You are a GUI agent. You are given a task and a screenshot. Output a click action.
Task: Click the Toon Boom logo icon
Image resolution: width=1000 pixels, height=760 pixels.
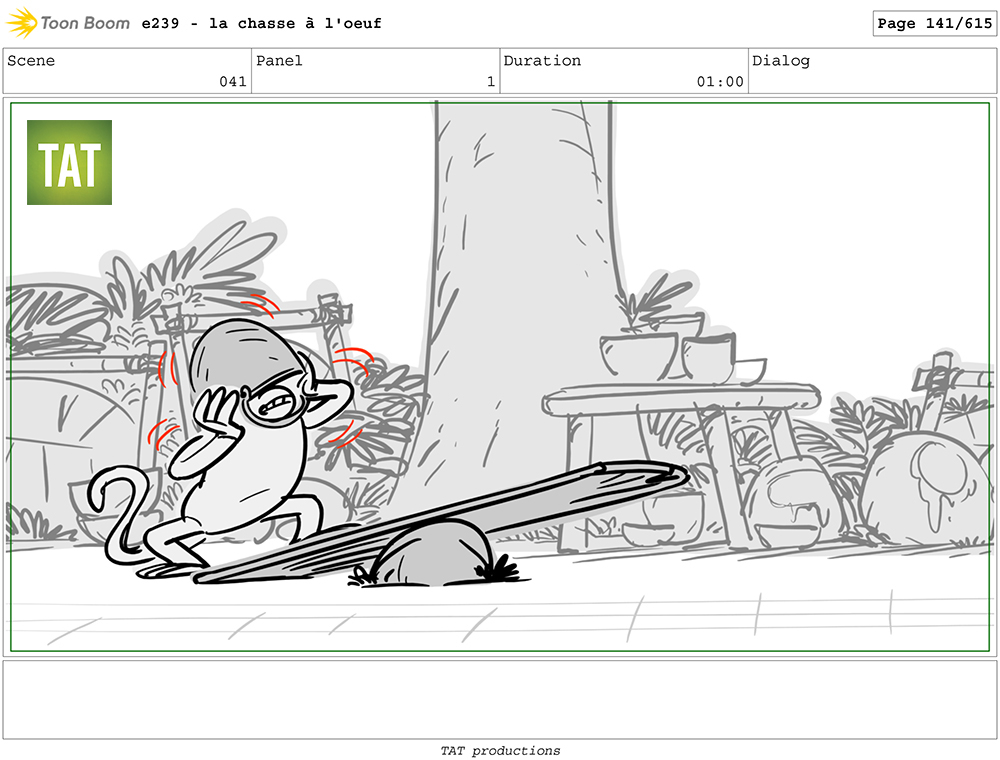(x=22, y=22)
